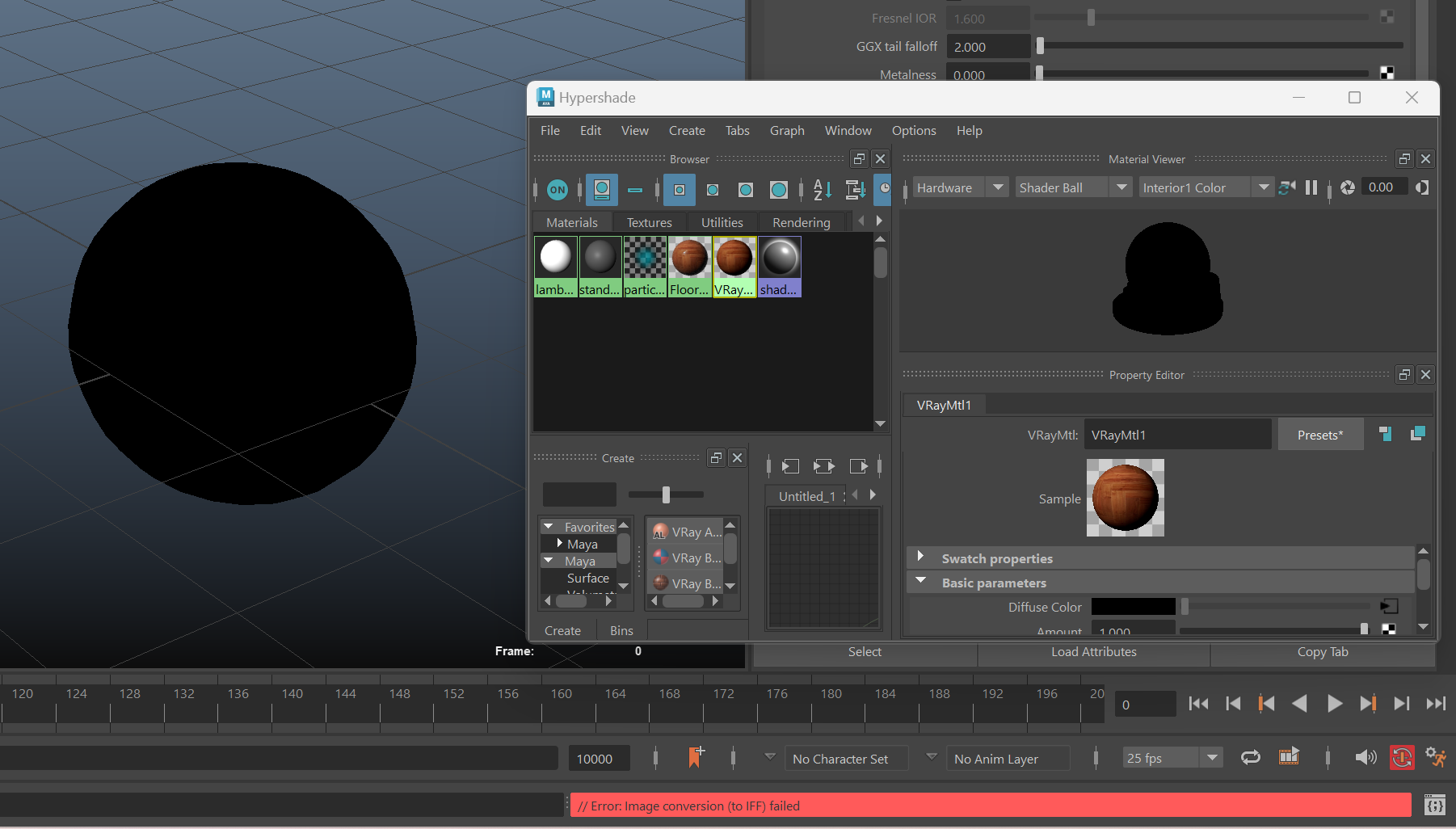
Task: Click the Diffuse Color map connection icon
Action: pyautogui.click(x=1389, y=606)
